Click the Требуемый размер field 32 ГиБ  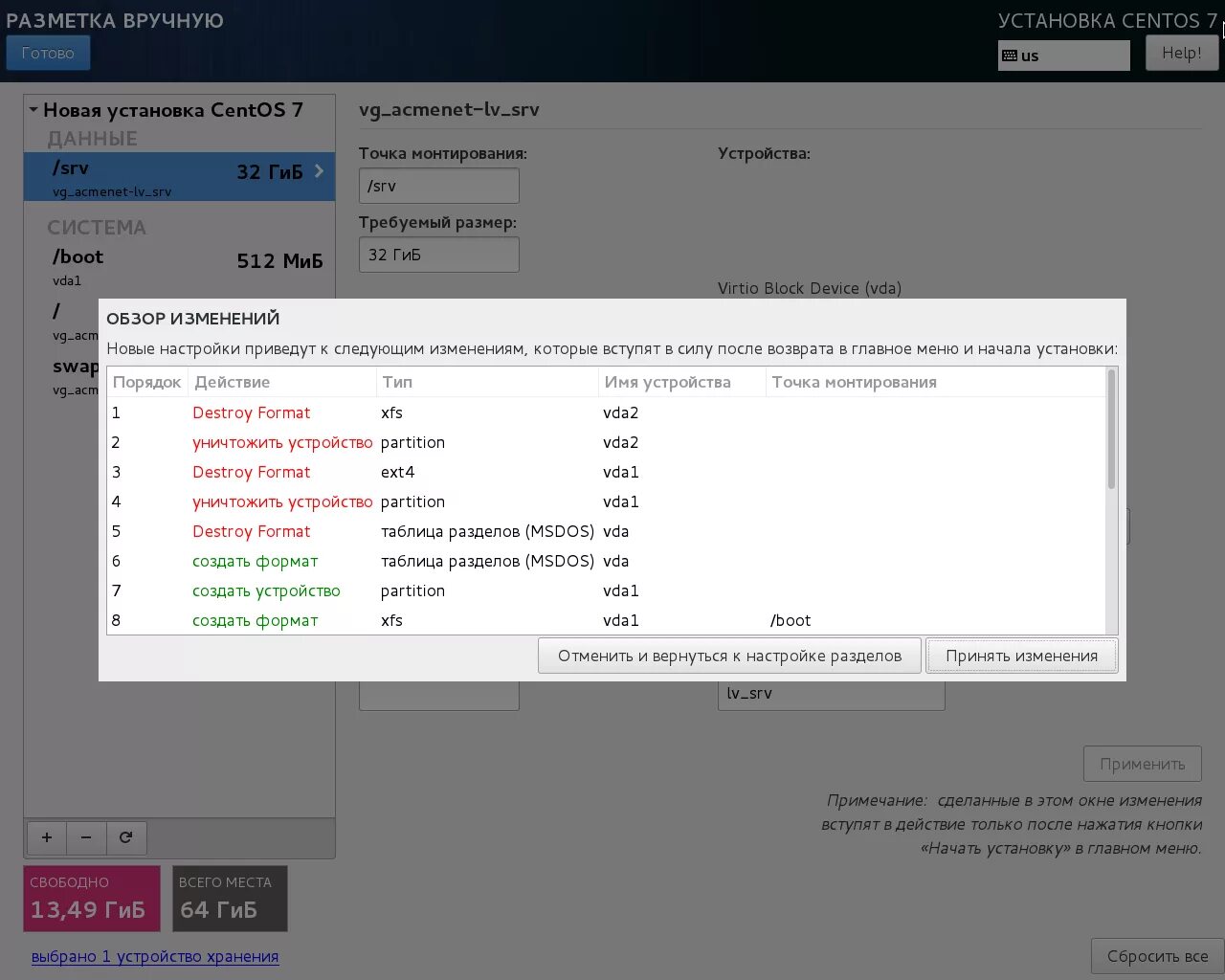click(x=439, y=255)
